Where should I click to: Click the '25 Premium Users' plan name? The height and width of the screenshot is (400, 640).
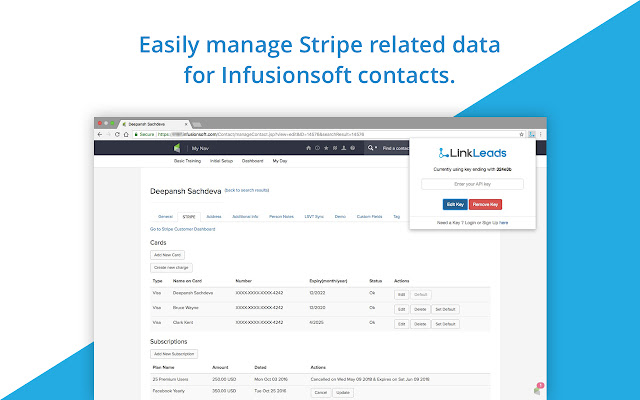(x=170, y=380)
